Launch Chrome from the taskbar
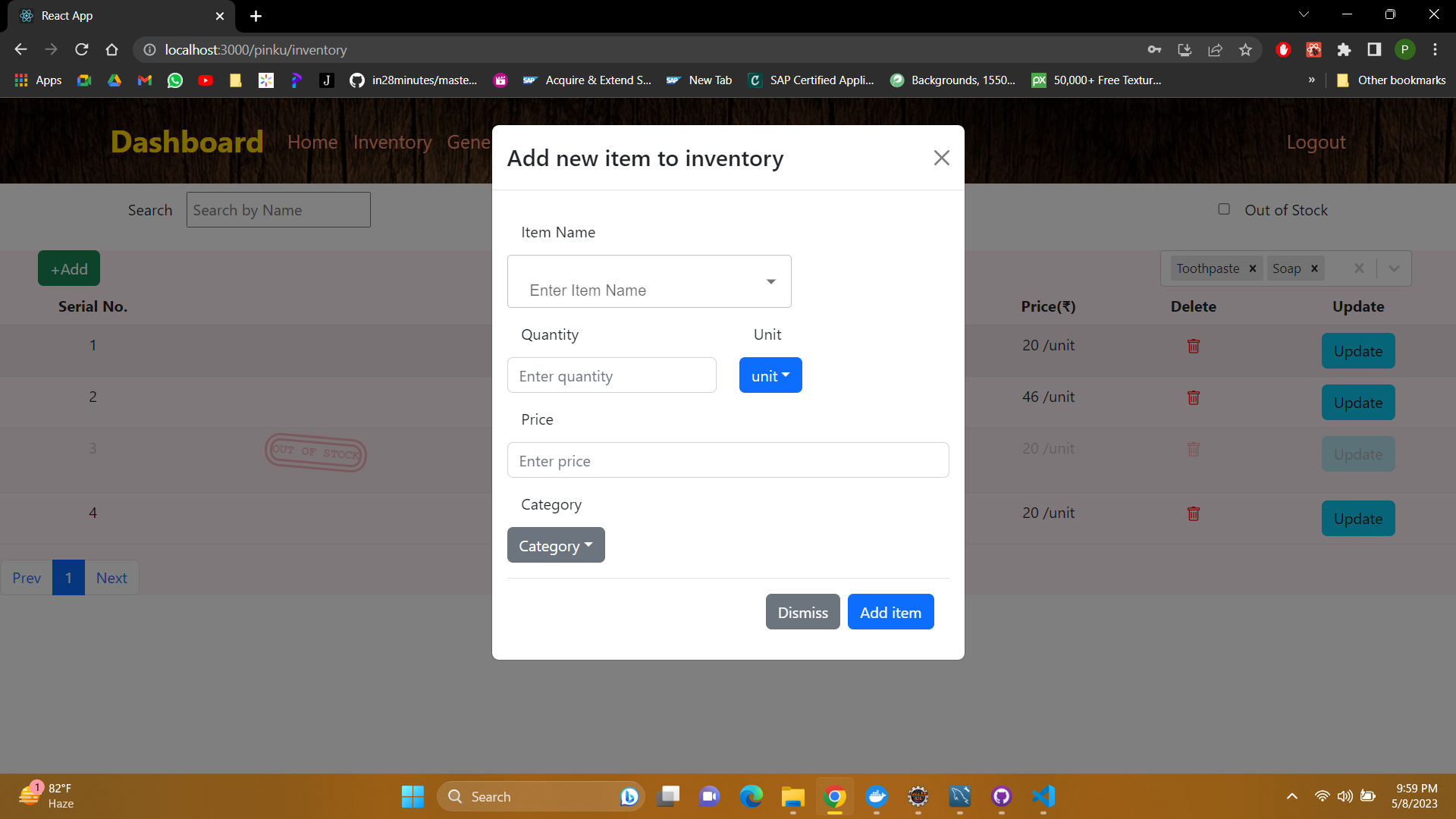 pyautogui.click(x=835, y=797)
